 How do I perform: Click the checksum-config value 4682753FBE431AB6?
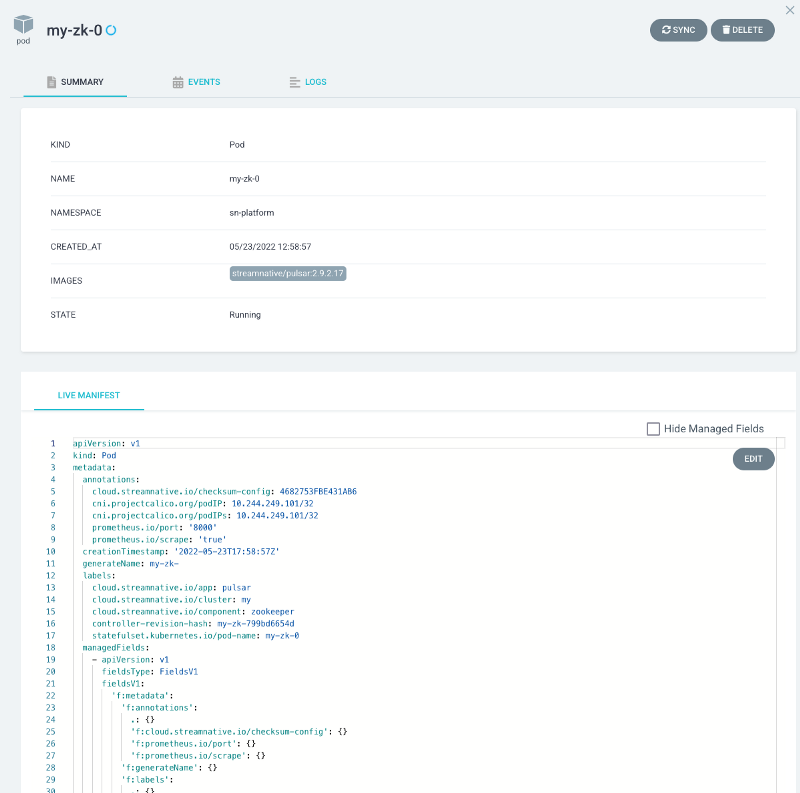tap(318, 491)
